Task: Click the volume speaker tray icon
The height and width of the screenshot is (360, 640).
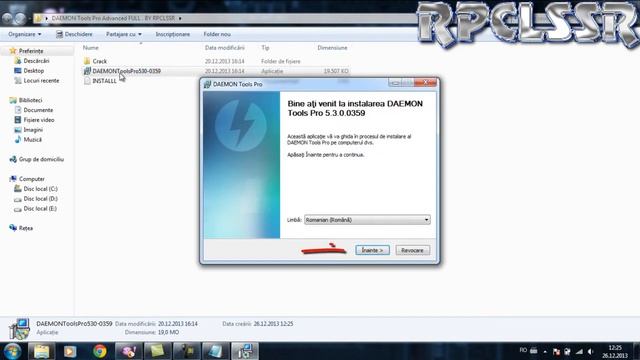Action: pyautogui.click(x=591, y=351)
